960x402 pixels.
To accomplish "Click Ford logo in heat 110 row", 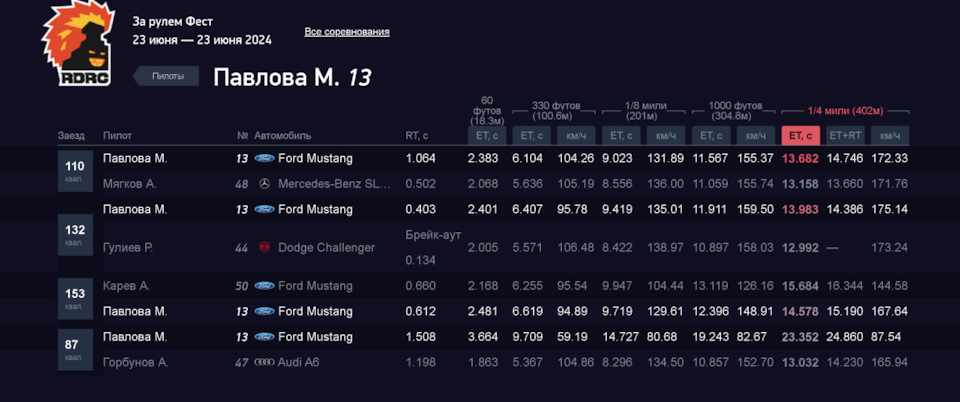I will [265, 158].
